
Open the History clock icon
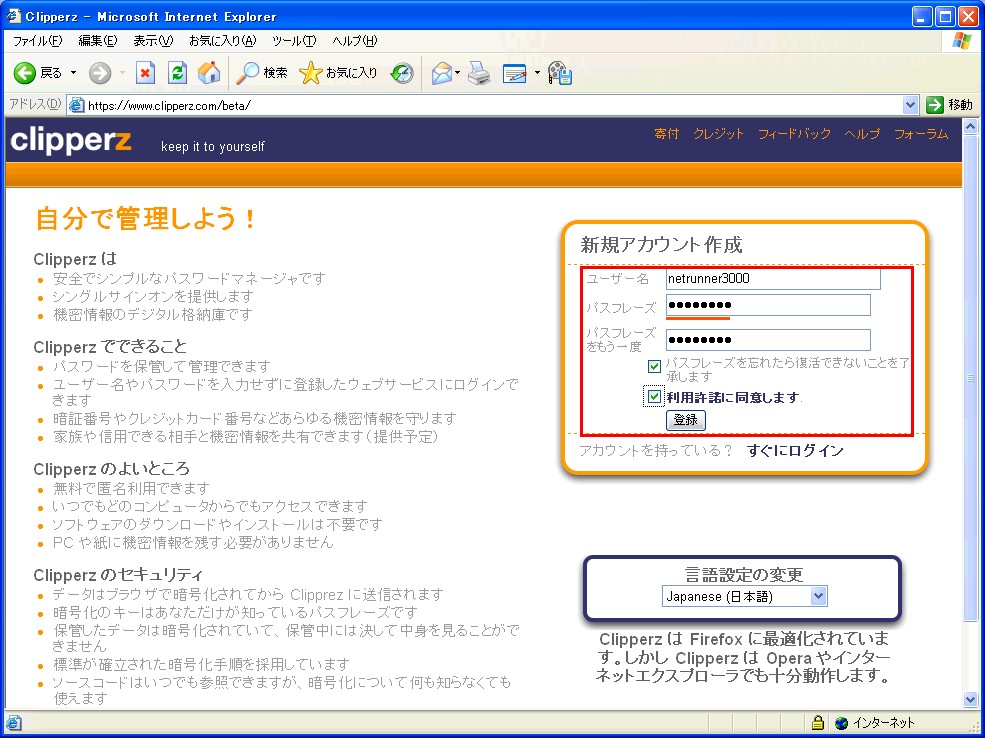tap(402, 73)
